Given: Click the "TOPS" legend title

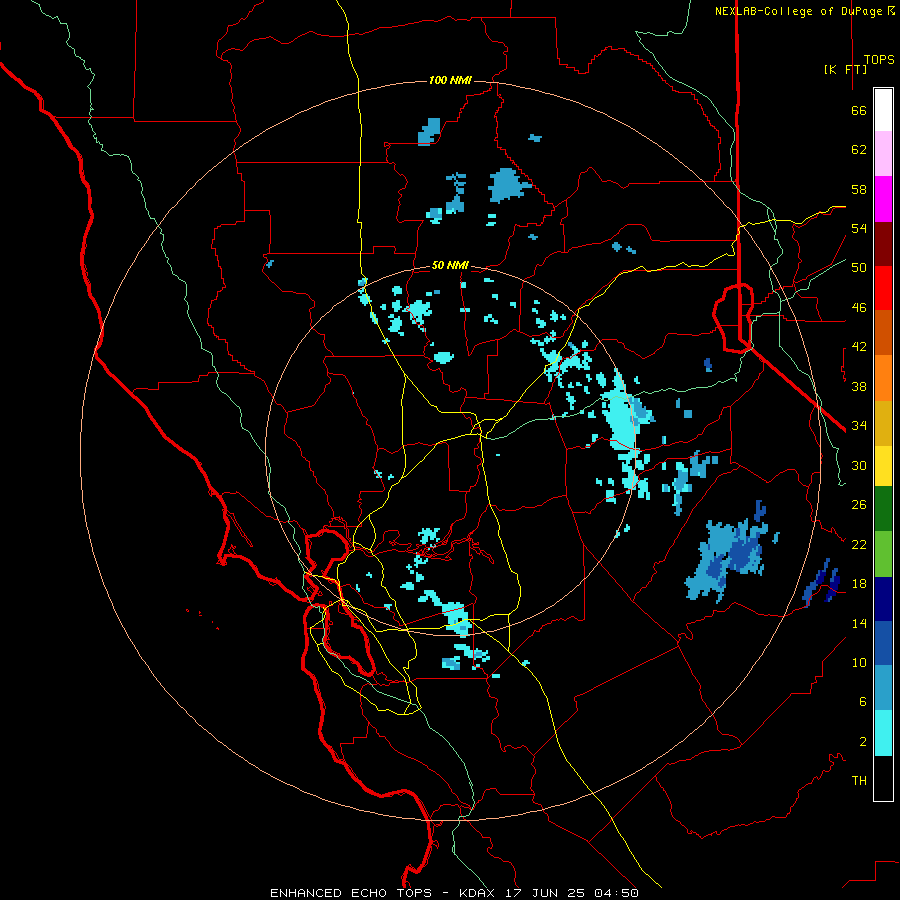Looking at the screenshot, I should (879, 60).
